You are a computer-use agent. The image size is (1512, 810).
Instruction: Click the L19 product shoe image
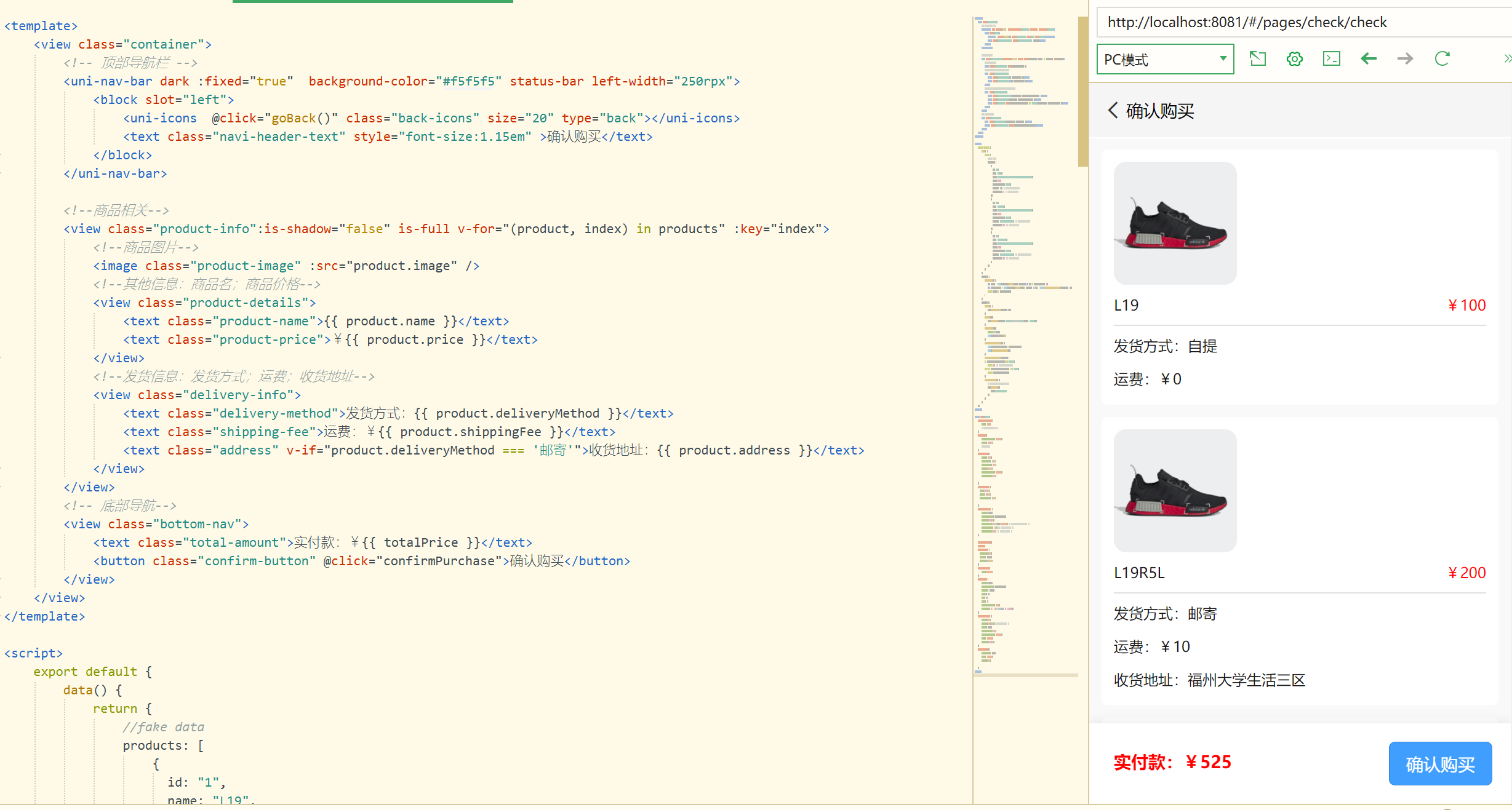click(1175, 223)
